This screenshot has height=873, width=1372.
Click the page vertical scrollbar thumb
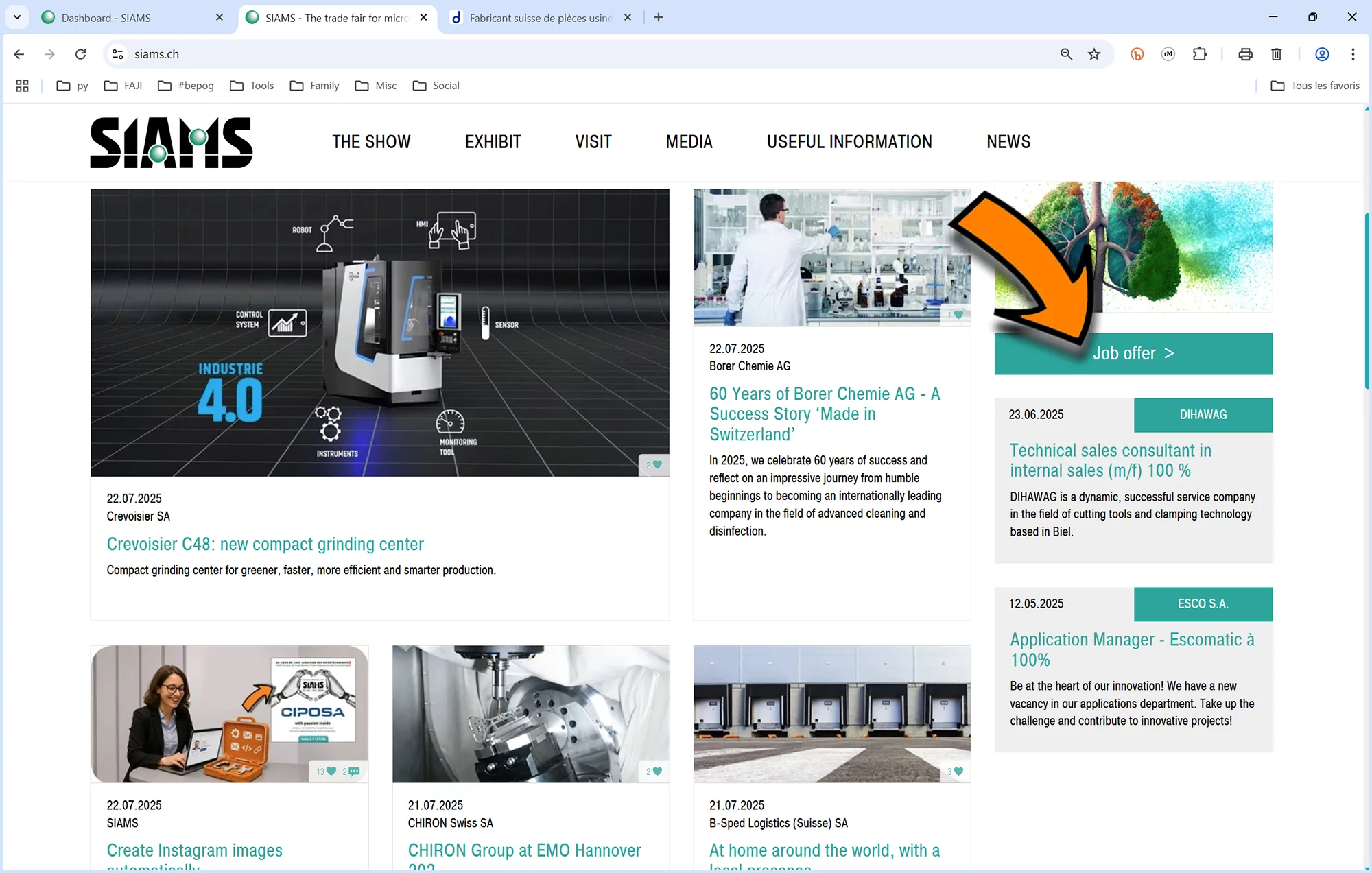pyautogui.click(x=1367, y=302)
